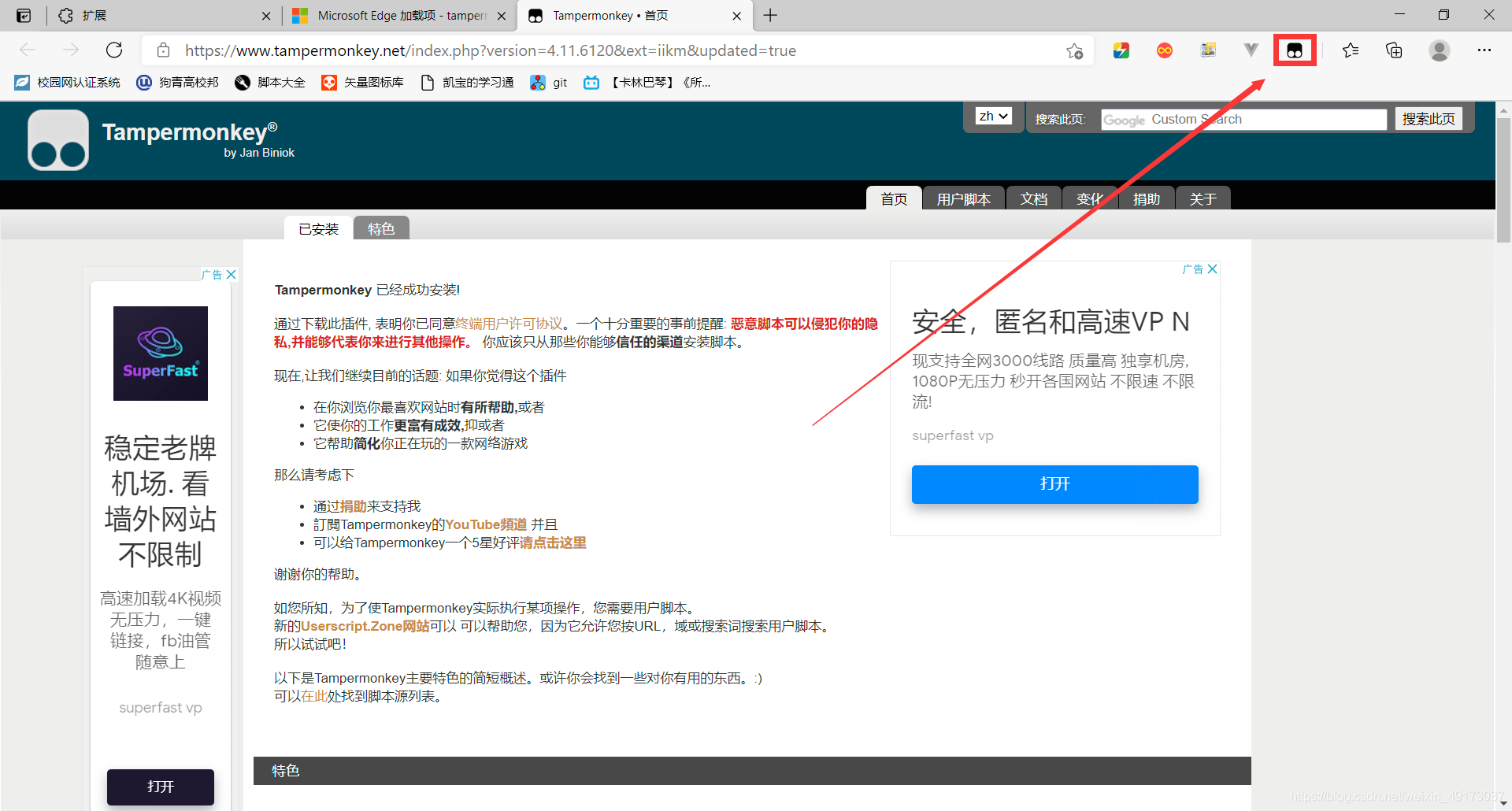
Task: Open the picture extension icon in toolbar
Action: click(1208, 50)
